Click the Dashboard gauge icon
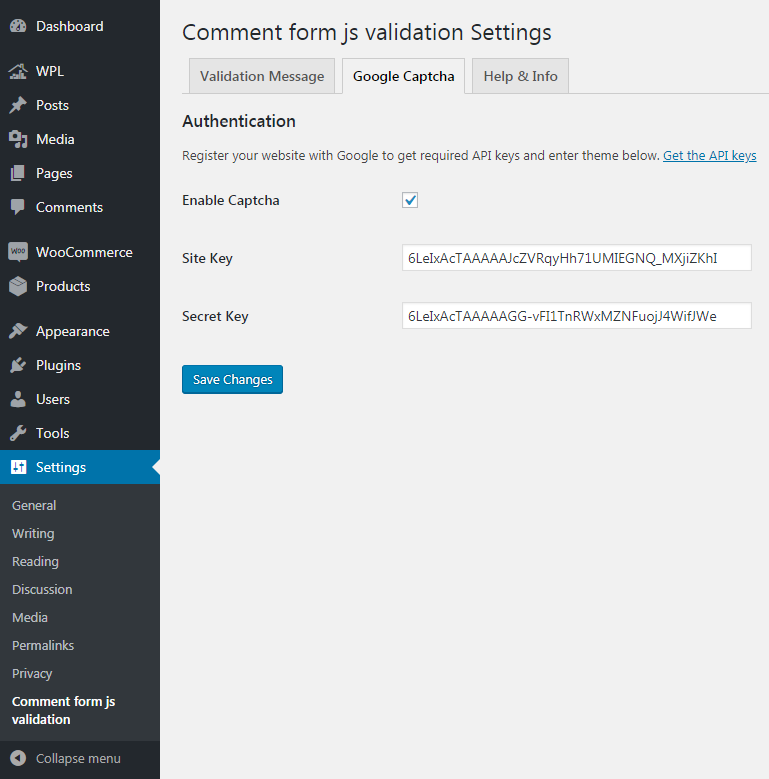The height and width of the screenshot is (779, 769). point(18,26)
